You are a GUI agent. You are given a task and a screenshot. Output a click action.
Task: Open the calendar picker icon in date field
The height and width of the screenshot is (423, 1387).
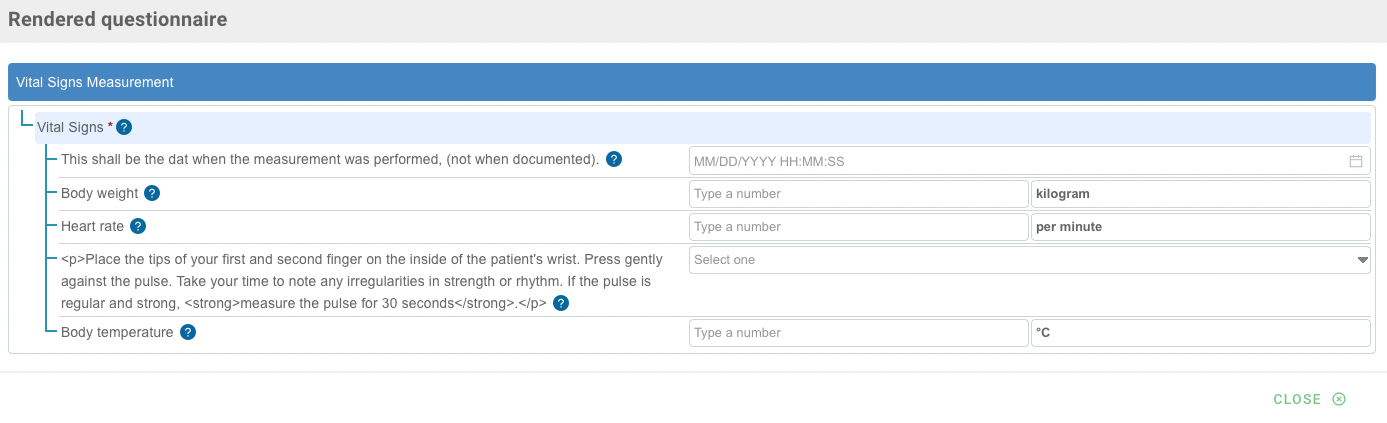1356,161
